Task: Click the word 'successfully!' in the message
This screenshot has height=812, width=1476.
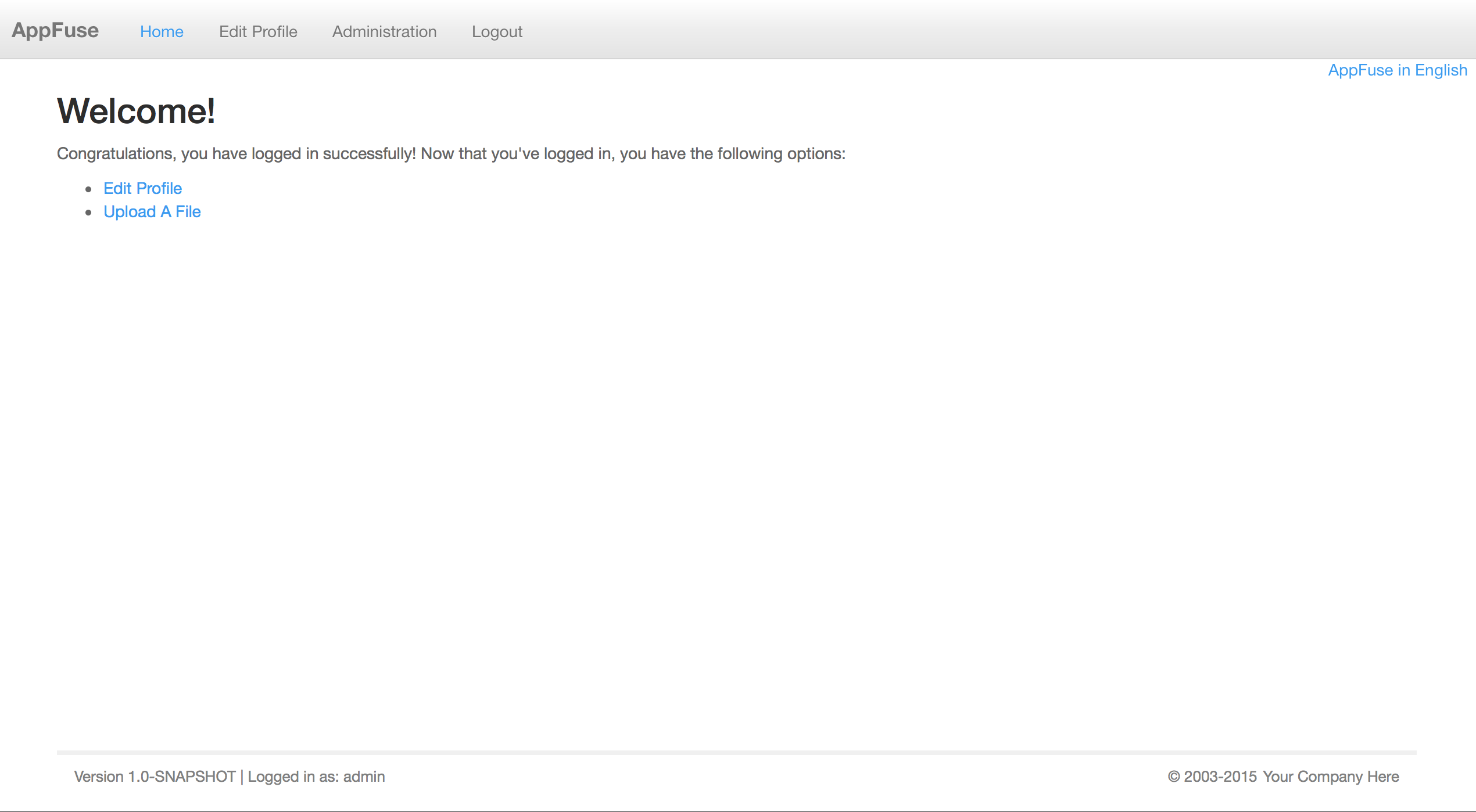Action: (369, 153)
